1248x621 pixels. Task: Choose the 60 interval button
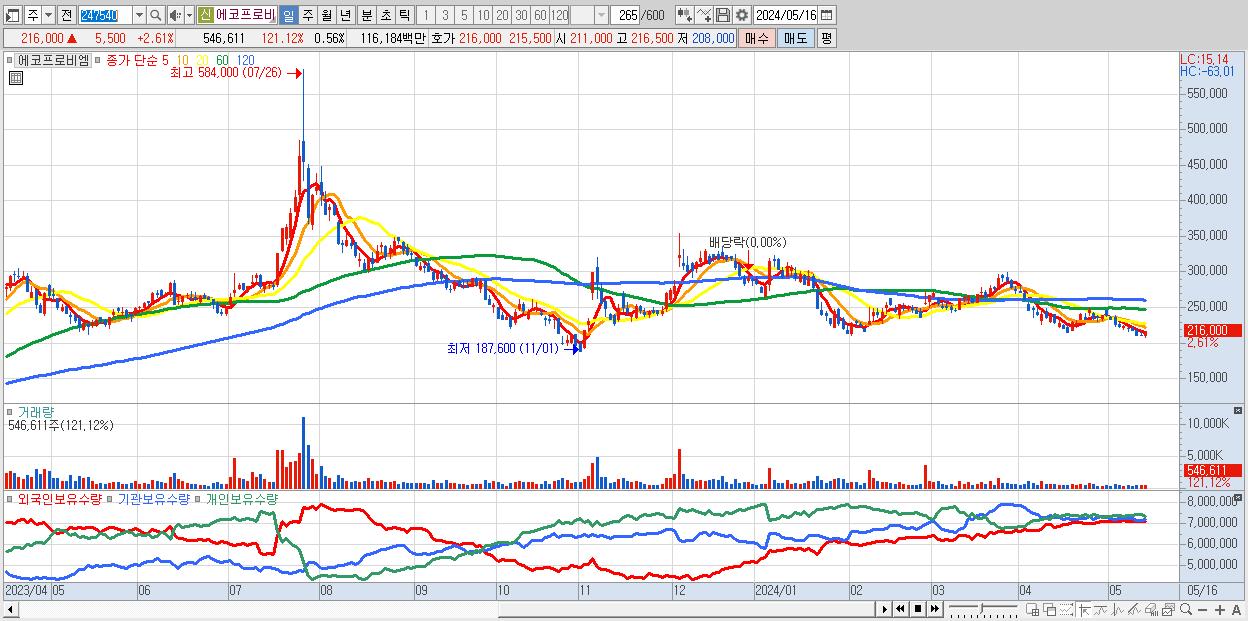540,15
